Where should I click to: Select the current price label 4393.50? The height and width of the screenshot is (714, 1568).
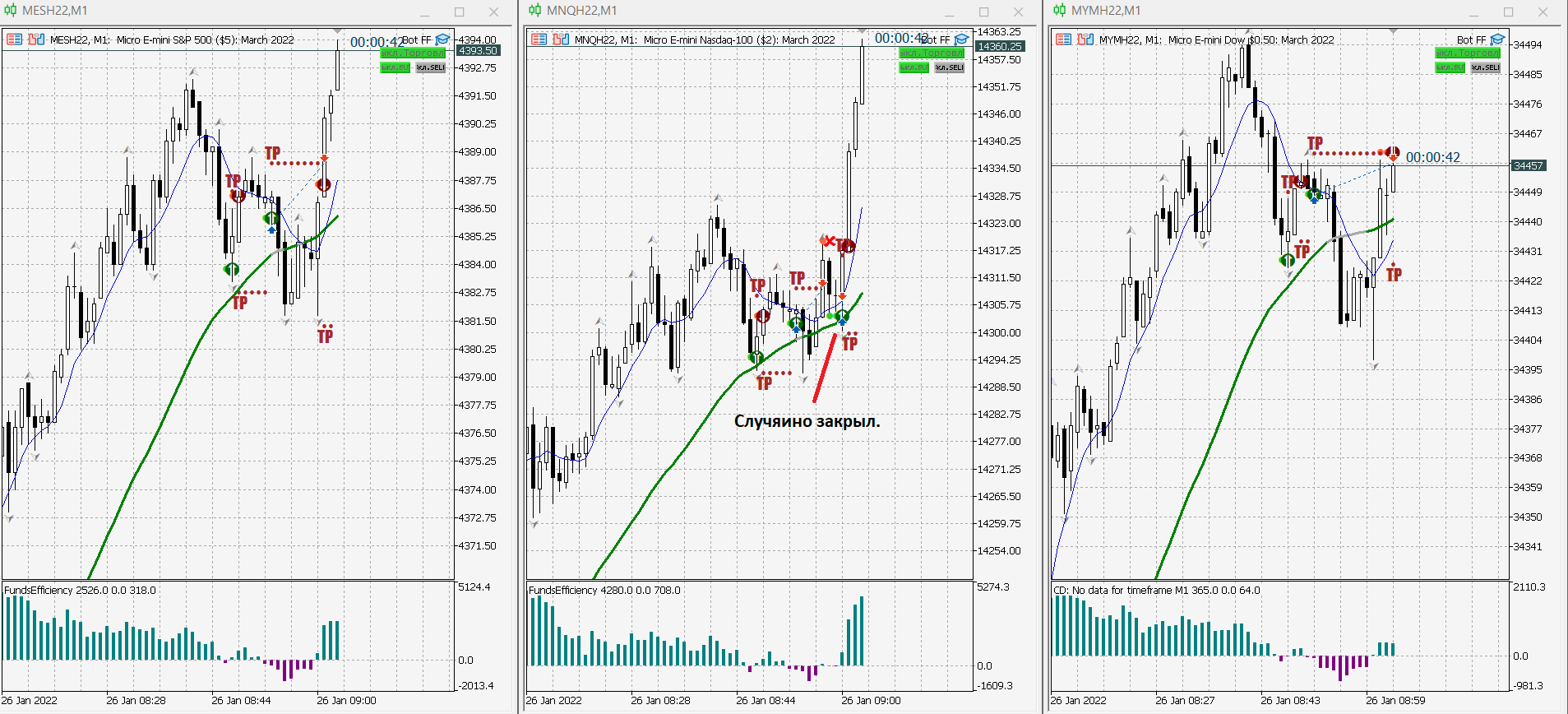[x=479, y=51]
